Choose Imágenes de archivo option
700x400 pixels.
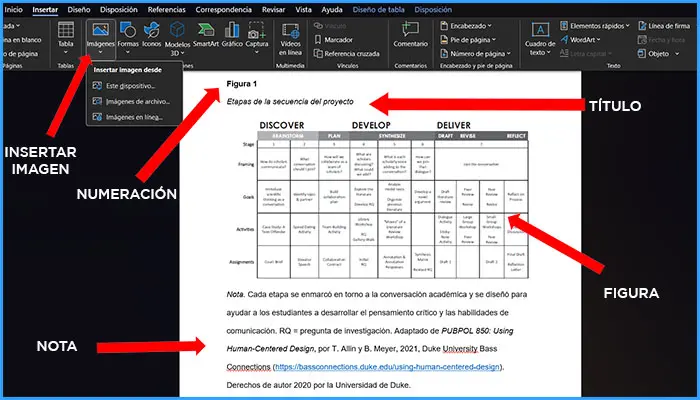[x=131, y=101]
